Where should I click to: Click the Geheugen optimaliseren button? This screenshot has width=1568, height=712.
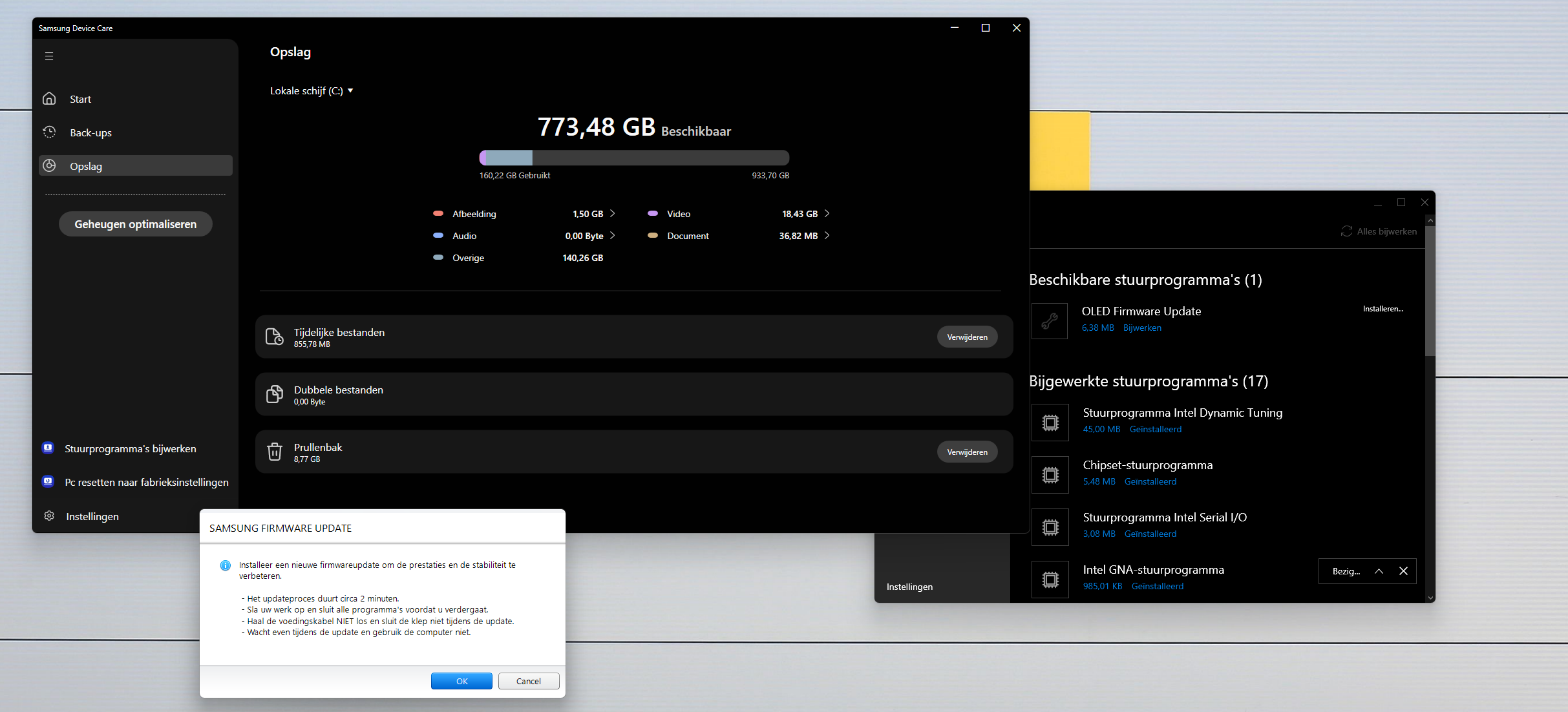(136, 224)
